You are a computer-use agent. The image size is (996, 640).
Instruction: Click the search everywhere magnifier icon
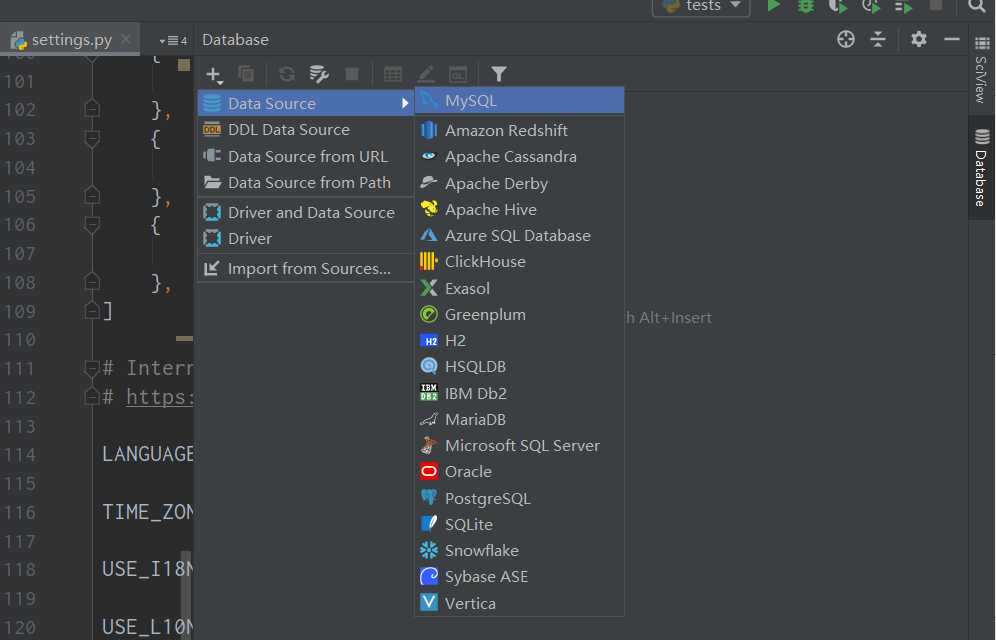point(976,6)
